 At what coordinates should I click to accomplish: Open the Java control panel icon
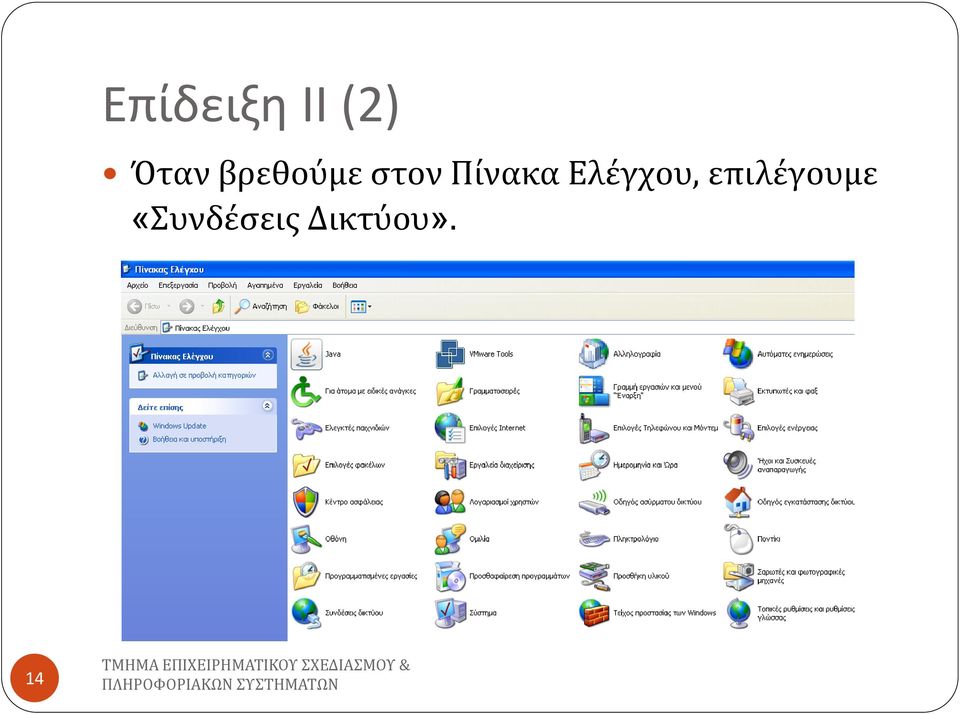[x=307, y=354]
